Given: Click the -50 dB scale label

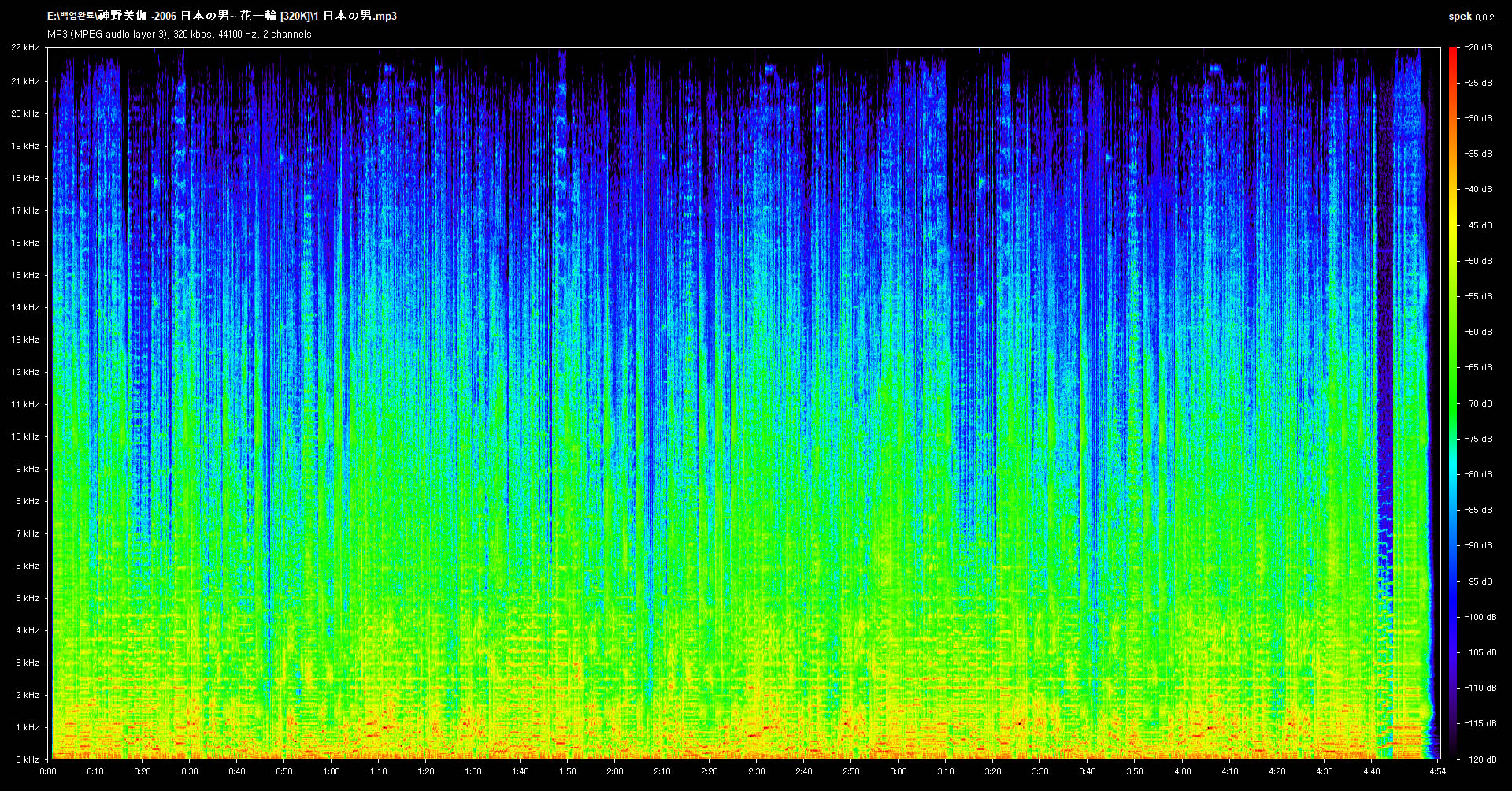Looking at the screenshot, I should 1477,261.
